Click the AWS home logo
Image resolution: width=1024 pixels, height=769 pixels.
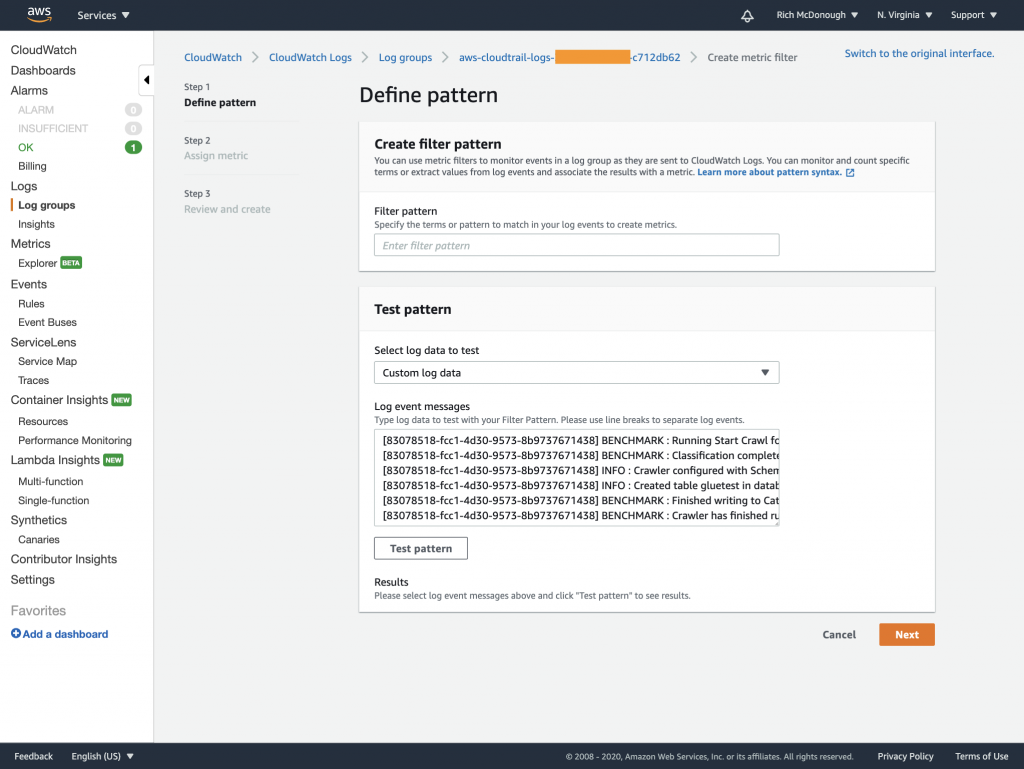pos(38,14)
